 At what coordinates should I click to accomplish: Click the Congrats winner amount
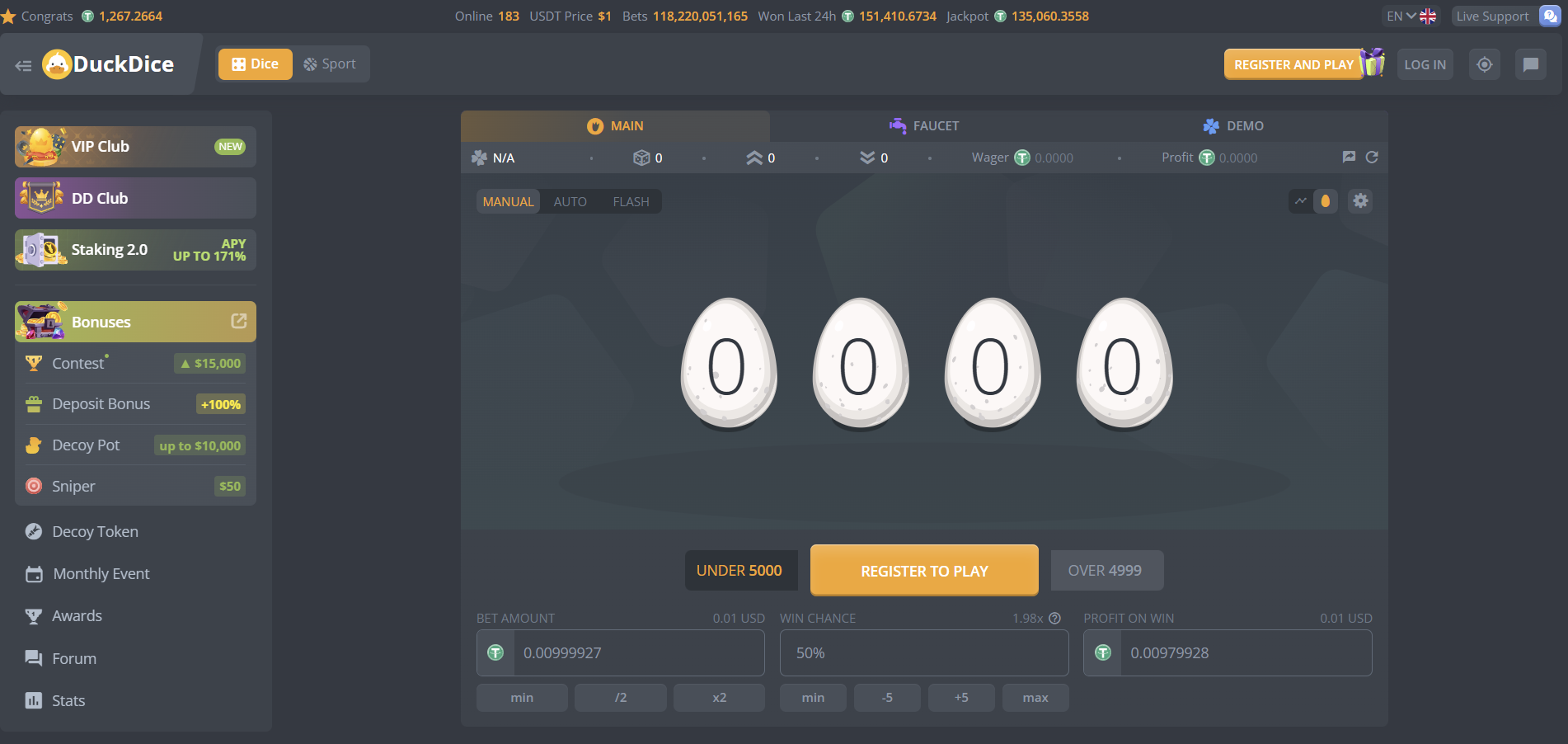tap(130, 16)
